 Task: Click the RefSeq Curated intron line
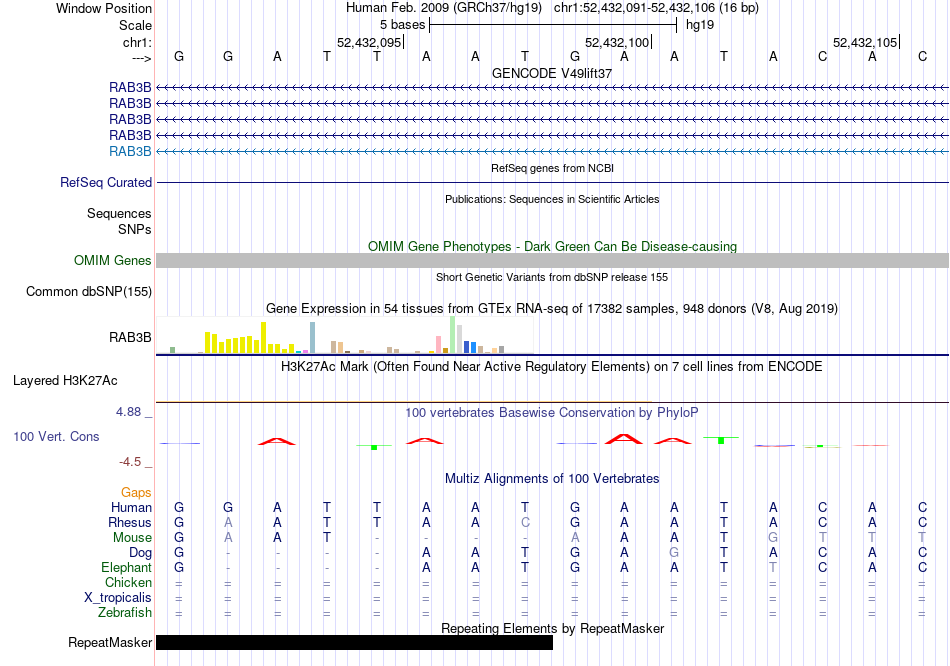tap(553, 182)
